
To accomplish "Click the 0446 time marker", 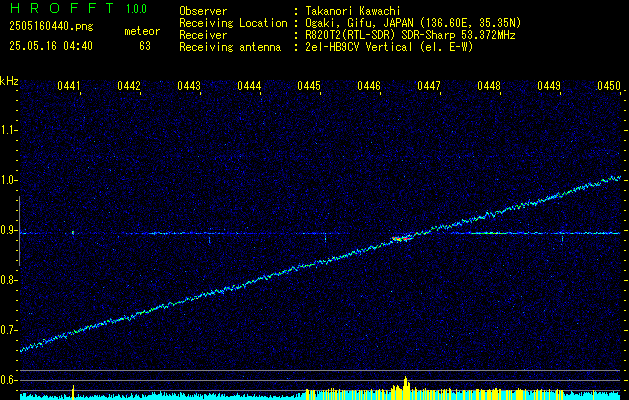I will tap(369, 85).
